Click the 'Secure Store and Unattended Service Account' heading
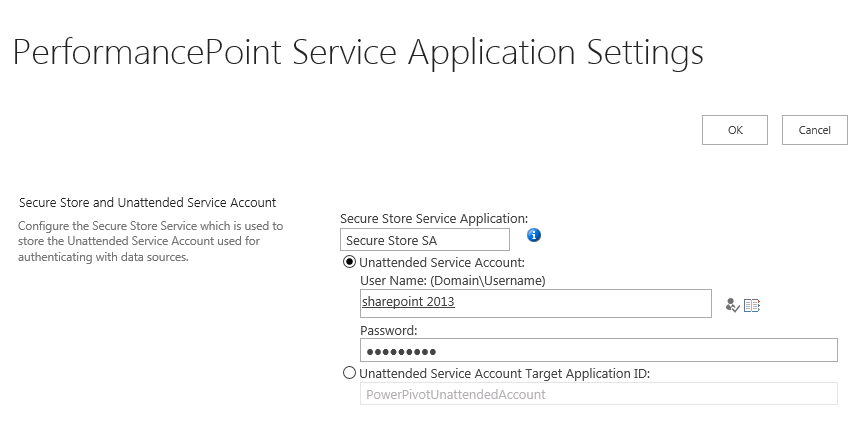 point(147,203)
